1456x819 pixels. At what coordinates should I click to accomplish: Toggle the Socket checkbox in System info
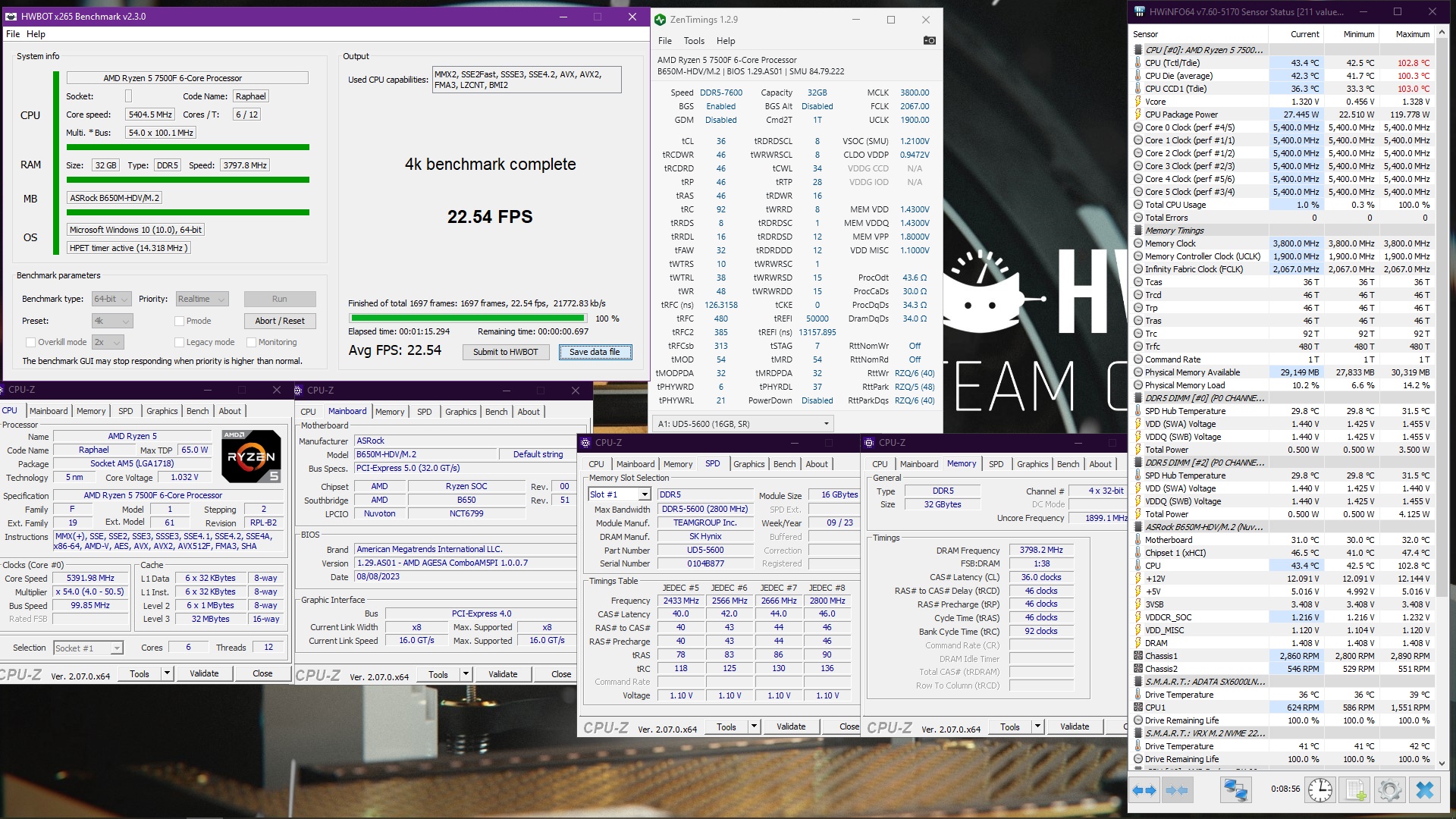(128, 96)
